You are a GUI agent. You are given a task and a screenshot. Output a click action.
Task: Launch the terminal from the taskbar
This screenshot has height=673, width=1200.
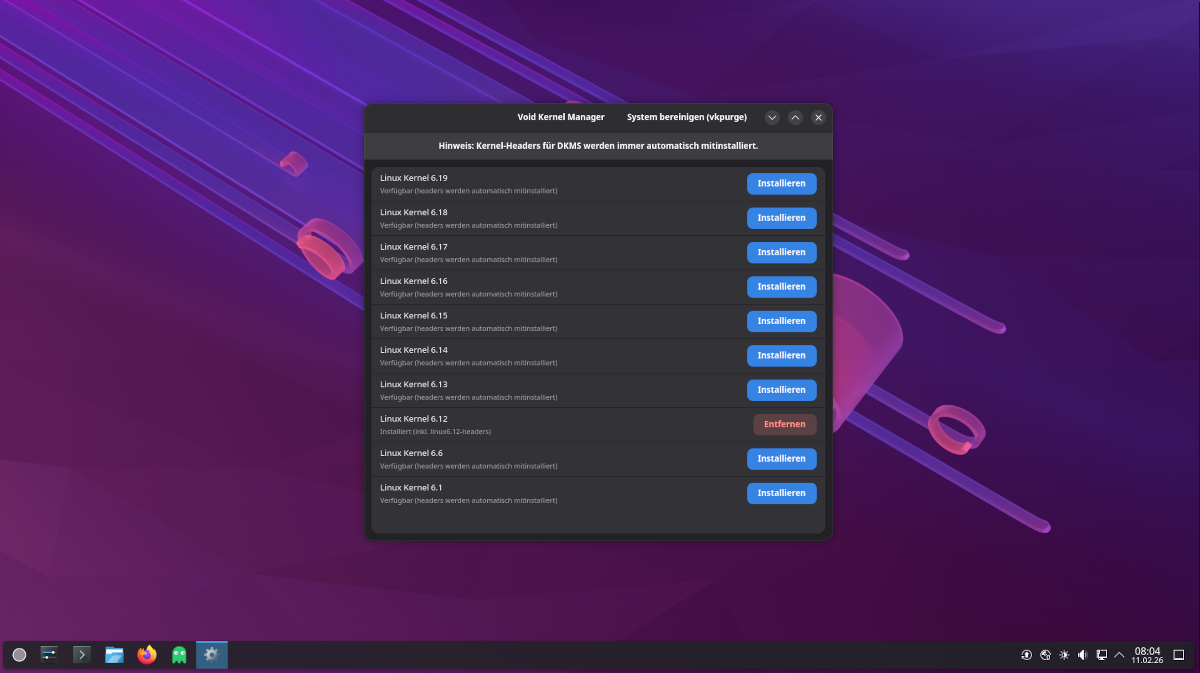81,654
